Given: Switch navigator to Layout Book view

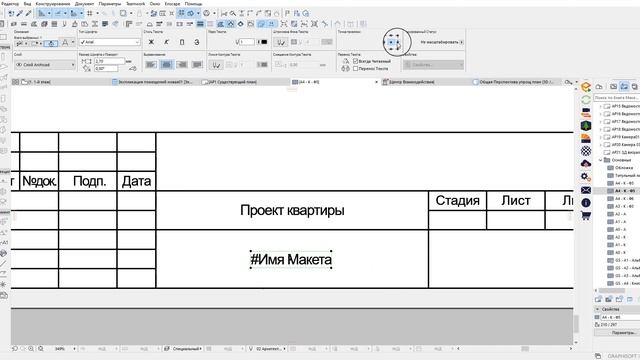Looking at the screenshot, I should [624, 87].
